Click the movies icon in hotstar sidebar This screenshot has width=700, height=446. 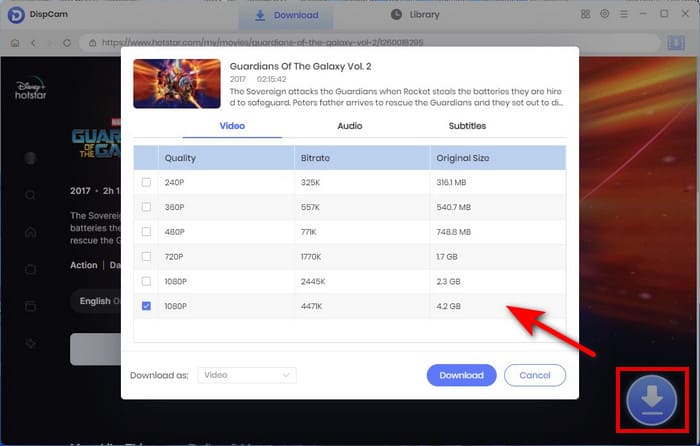30,306
